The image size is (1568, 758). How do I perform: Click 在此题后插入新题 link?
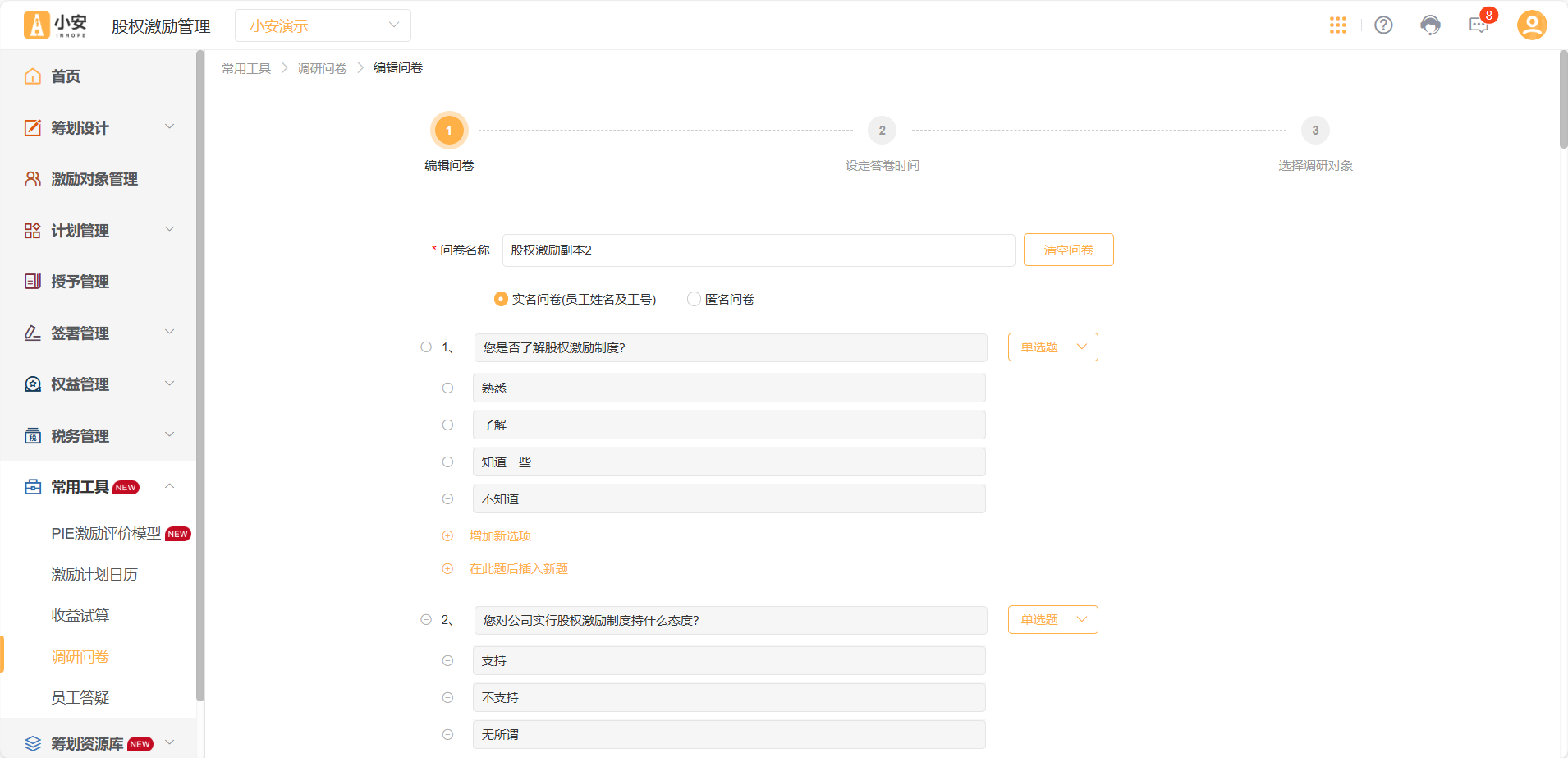click(x=519, y=568)
